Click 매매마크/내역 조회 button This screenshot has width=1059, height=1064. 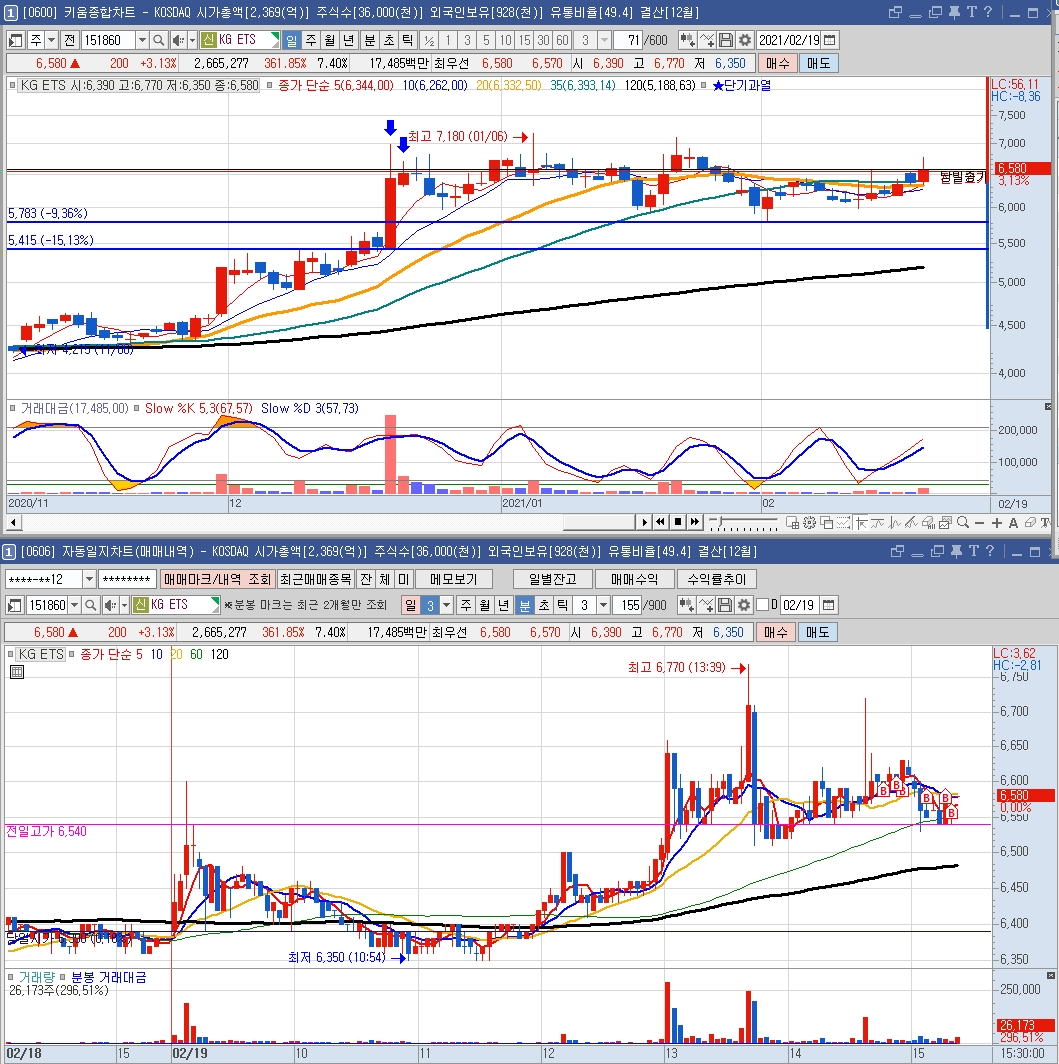tap(218, 579)
